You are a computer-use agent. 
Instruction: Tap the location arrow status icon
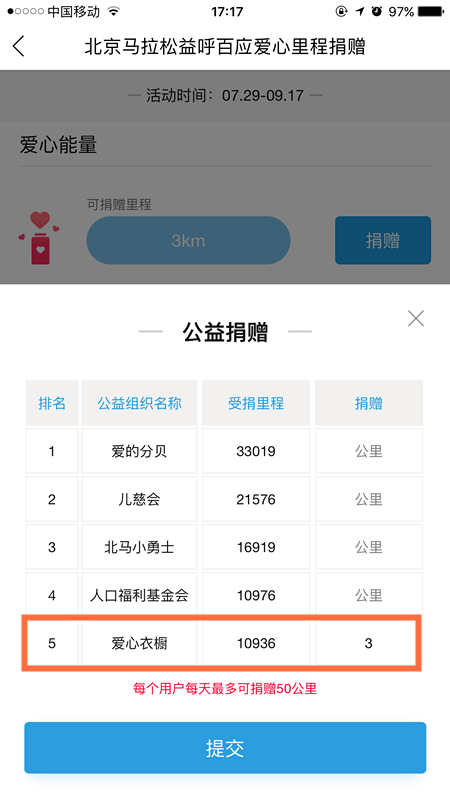tap(360, 11)
